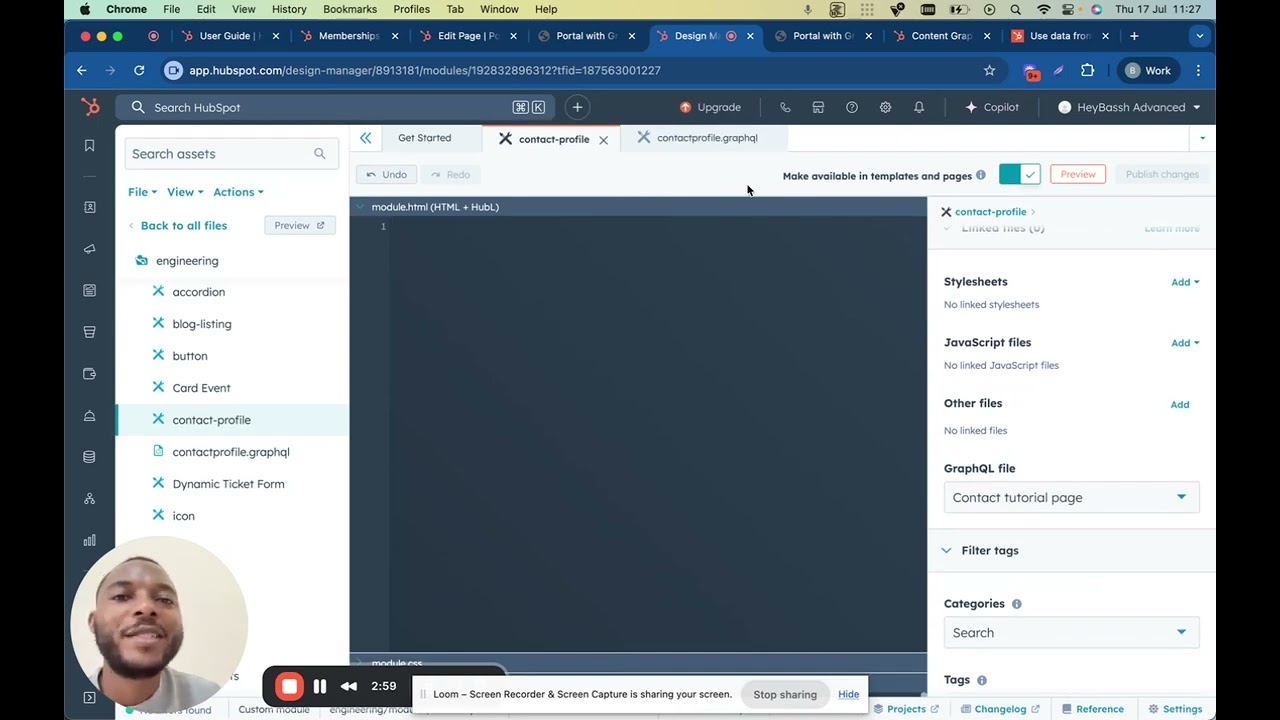Open the calling phone icon
This screenshot has height=720, width=1280.
[x=785, y=107]
